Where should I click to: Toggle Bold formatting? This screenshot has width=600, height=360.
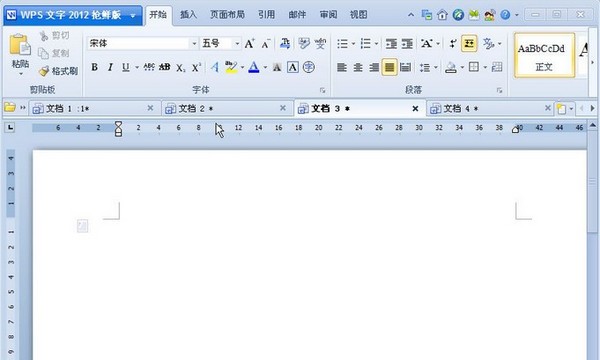(x=94, y=67)
